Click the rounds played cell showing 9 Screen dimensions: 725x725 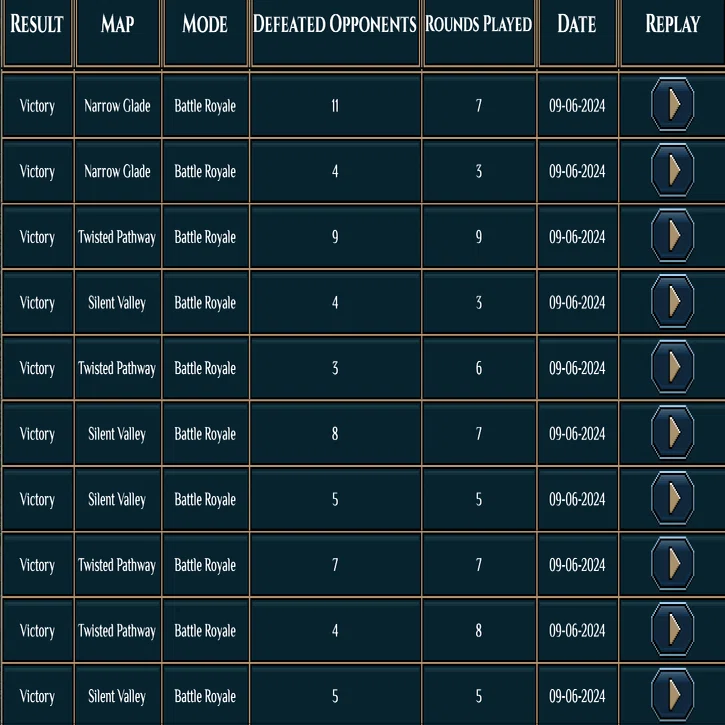(x=479, y=237)
